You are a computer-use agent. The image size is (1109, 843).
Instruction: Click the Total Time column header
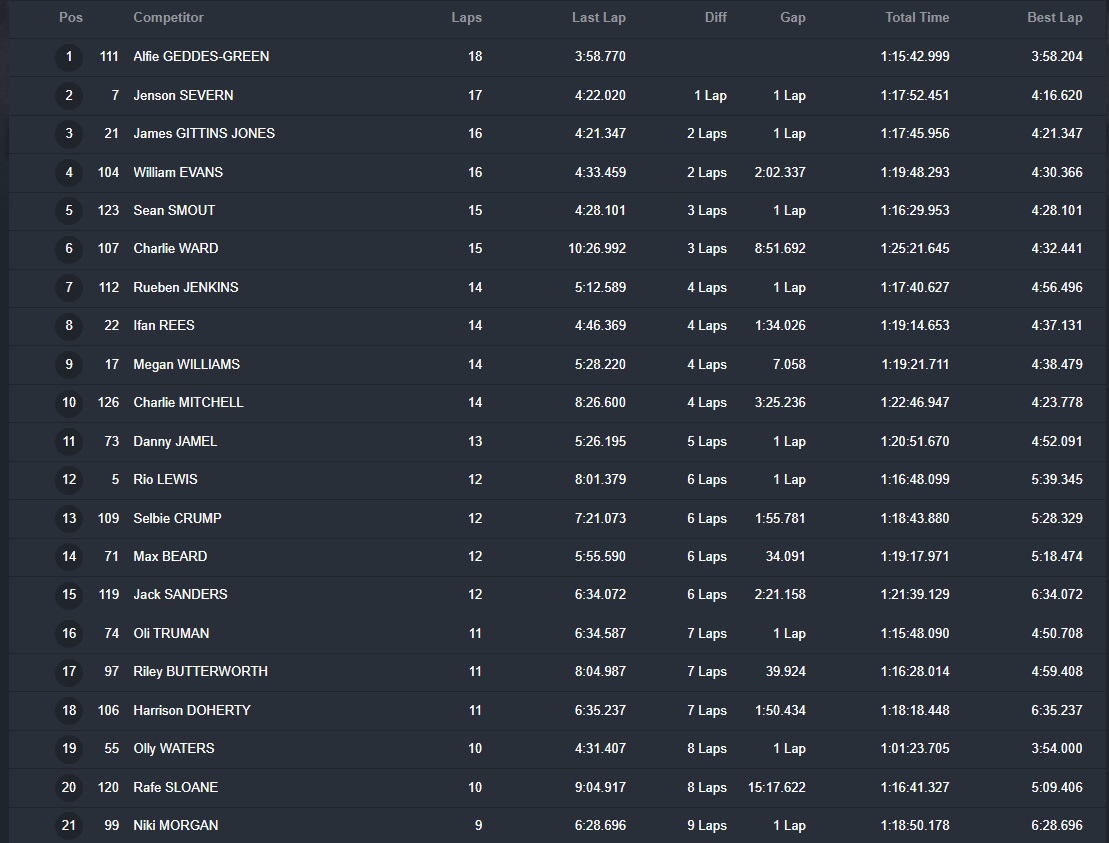pos(916,18)
